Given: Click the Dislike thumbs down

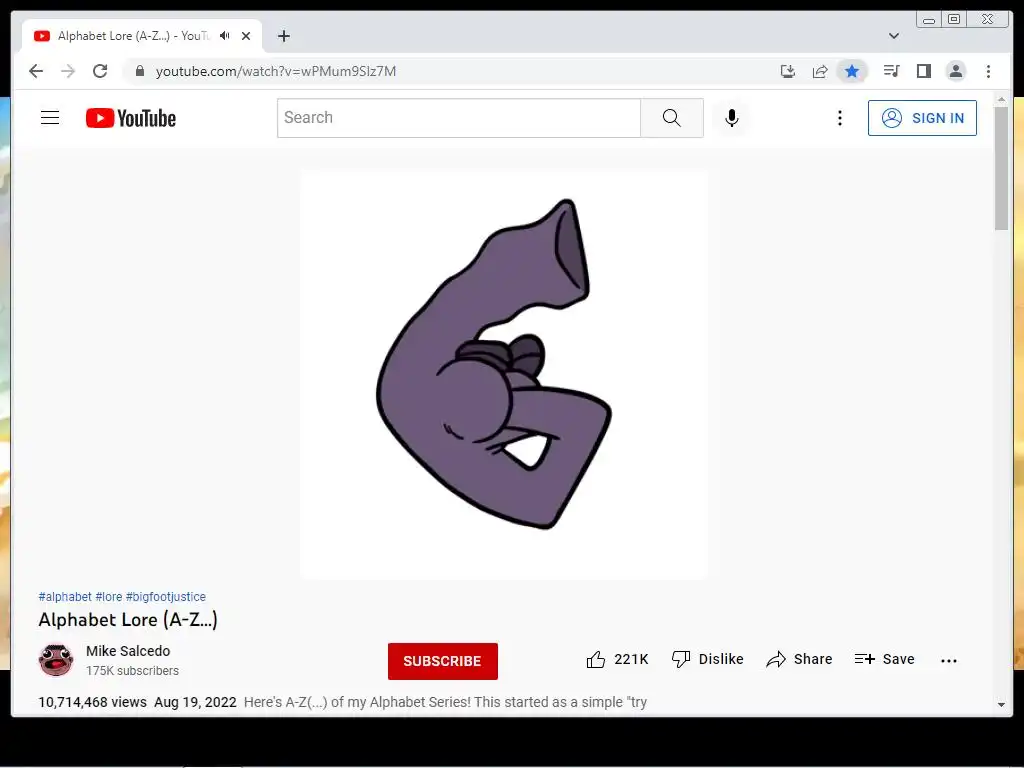Looking at the screenshot, I should pyautogui.click(x=707, y=659).
